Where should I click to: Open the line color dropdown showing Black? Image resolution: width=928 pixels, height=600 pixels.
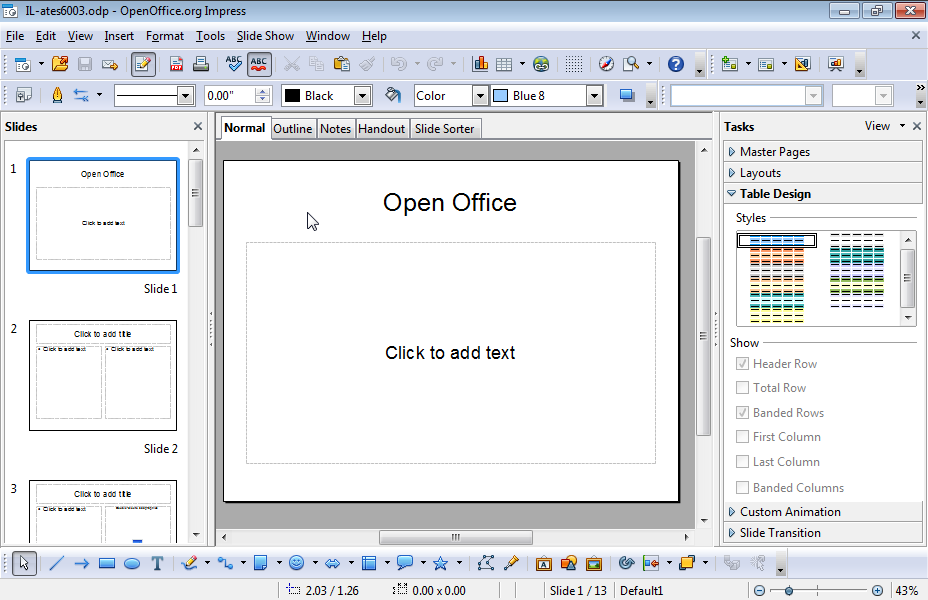click(362, 95)
